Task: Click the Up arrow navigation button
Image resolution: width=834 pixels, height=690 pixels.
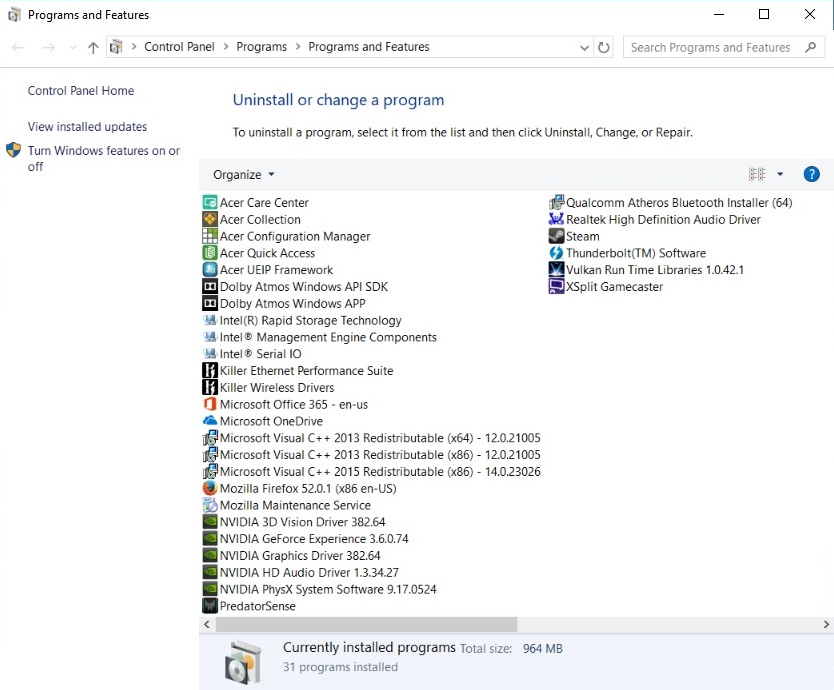Action: (93, 48)
